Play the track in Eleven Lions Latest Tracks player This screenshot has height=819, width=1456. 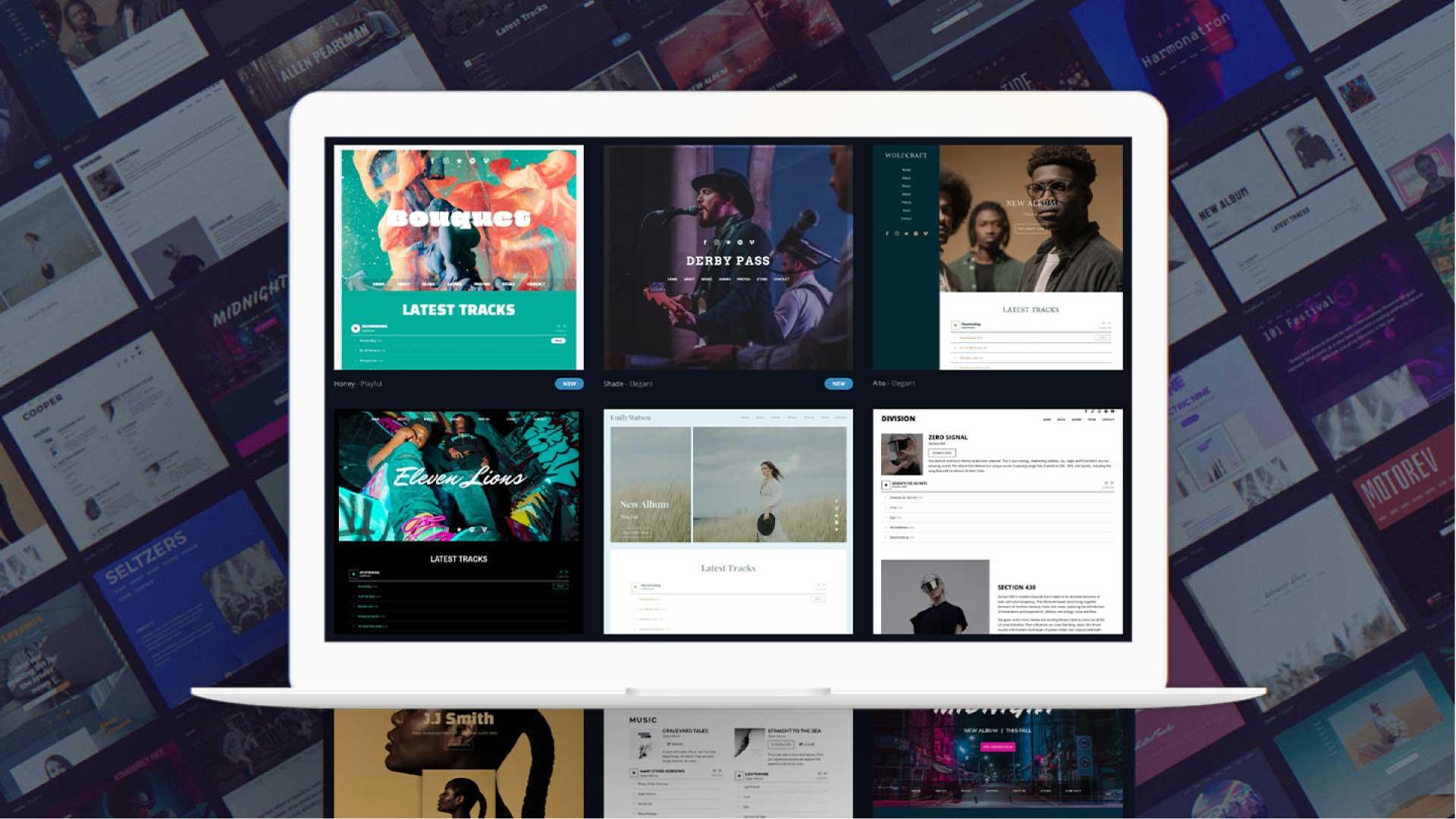pyautogui.click(x=353, y=574)
